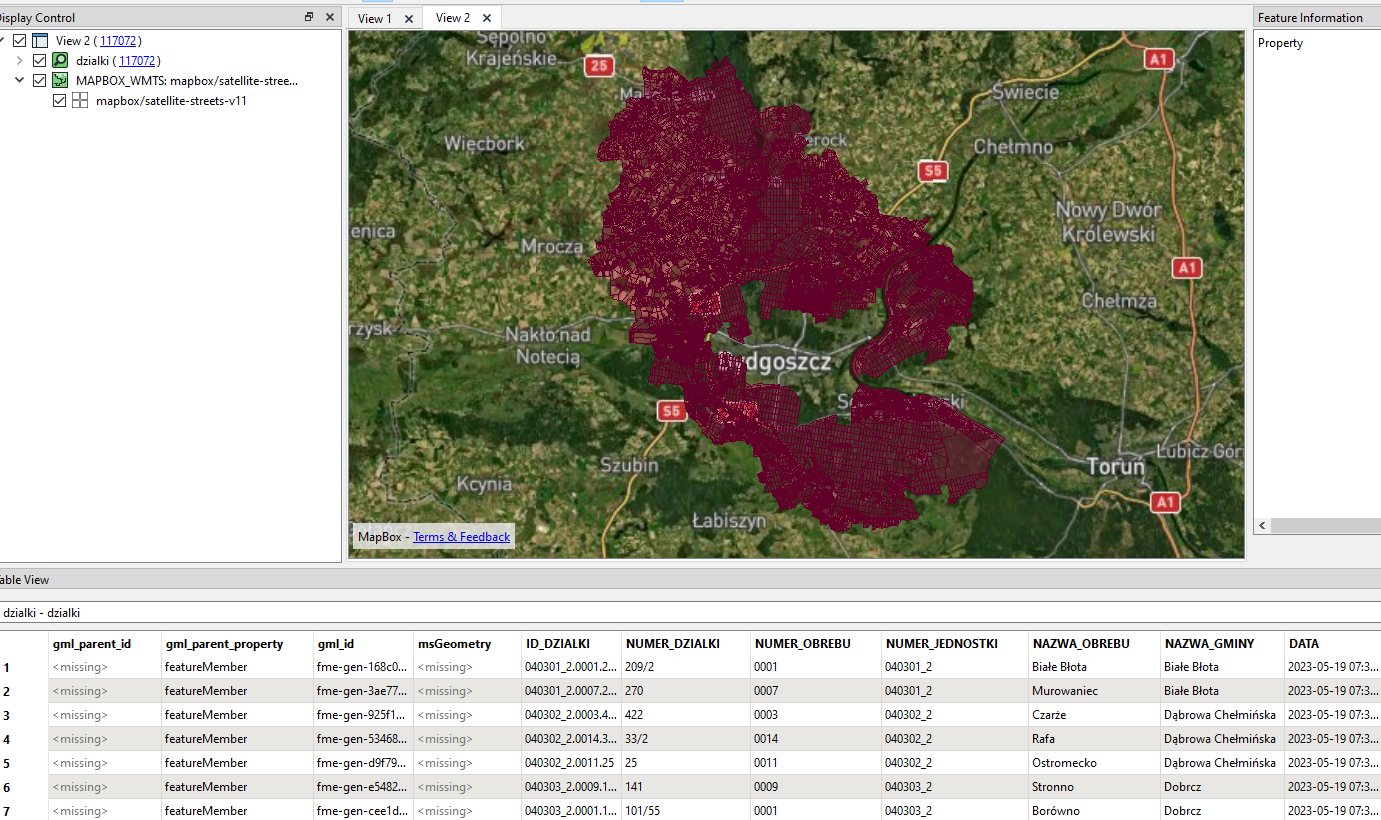Click the View 2 table icon
Screen dimensions: 1381x820
(x=40, y=41)
